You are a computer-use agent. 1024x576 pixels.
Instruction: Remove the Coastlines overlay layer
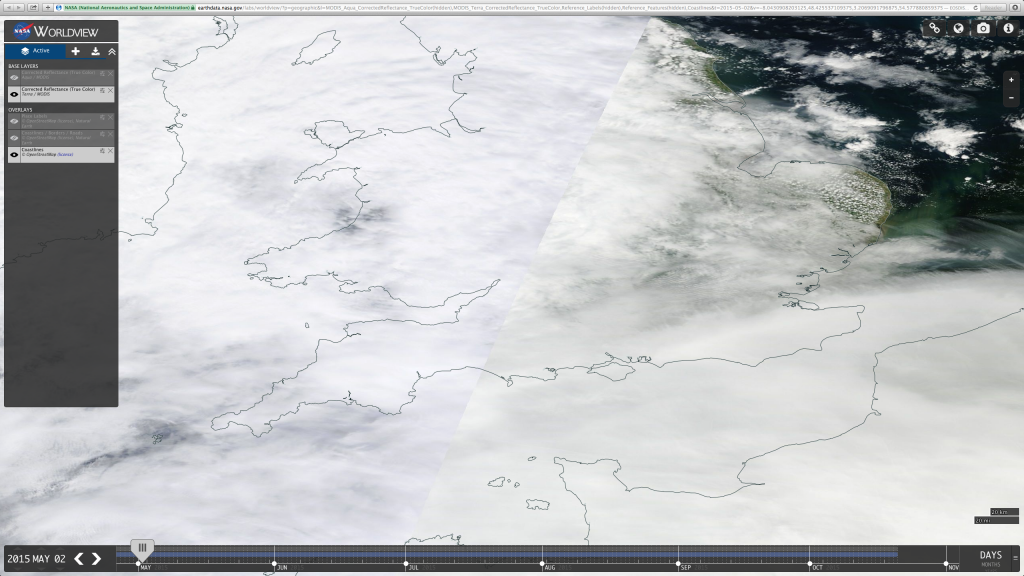(110, 151)
